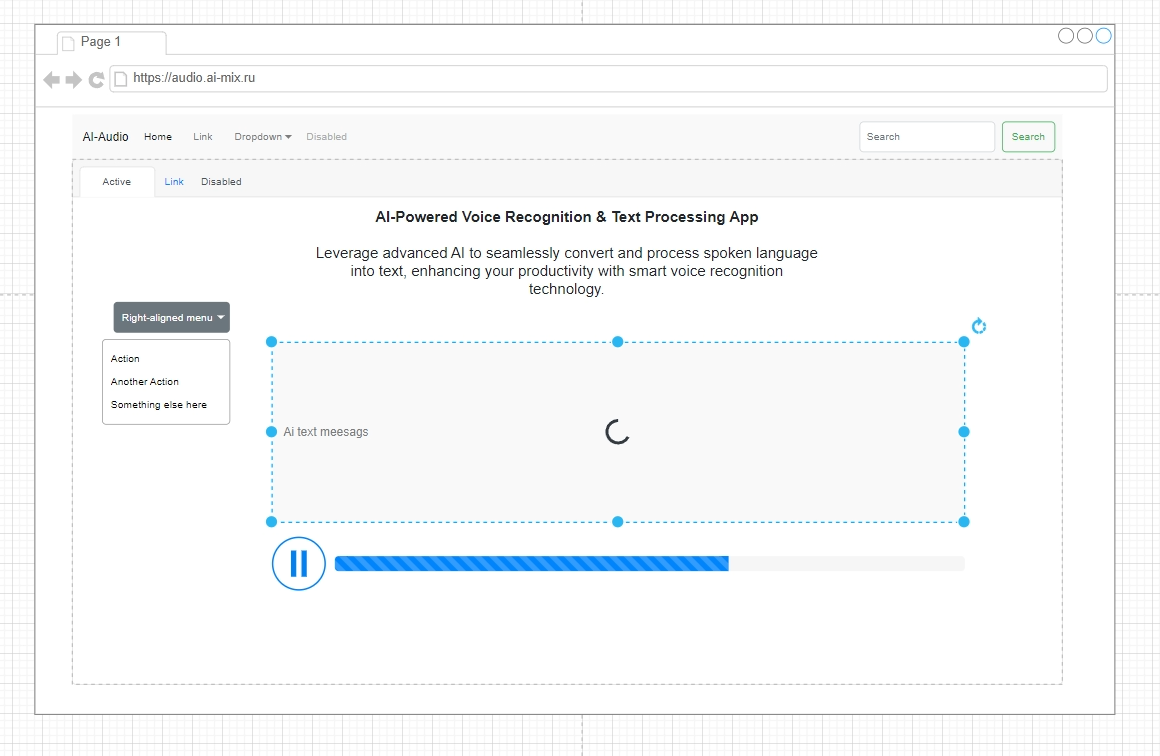Open the Right-aligned menu dropdown
This screenshot has height=756, width=1160.
(x=172, y=317)
